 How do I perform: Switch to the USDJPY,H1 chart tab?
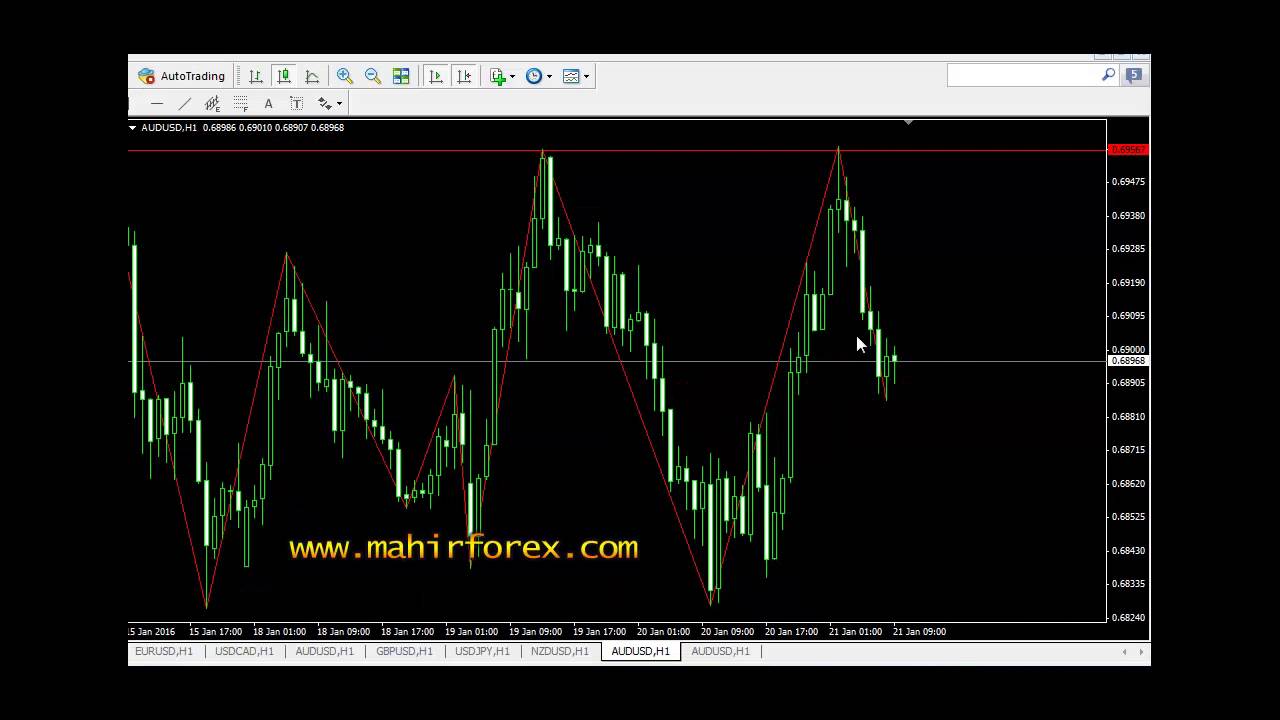482,651
